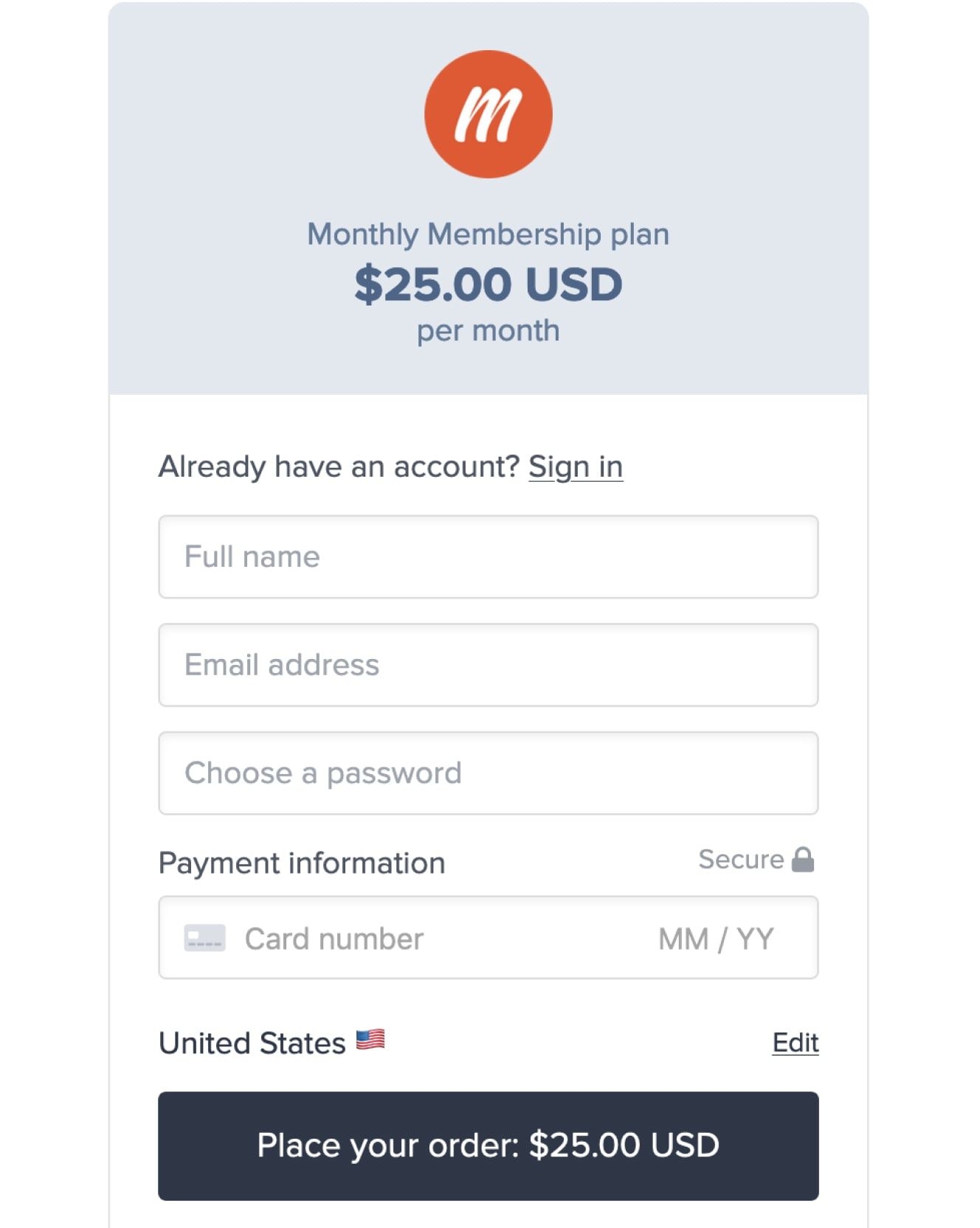
Task: Place your order for $25.00 USD
Action: 488,1145
